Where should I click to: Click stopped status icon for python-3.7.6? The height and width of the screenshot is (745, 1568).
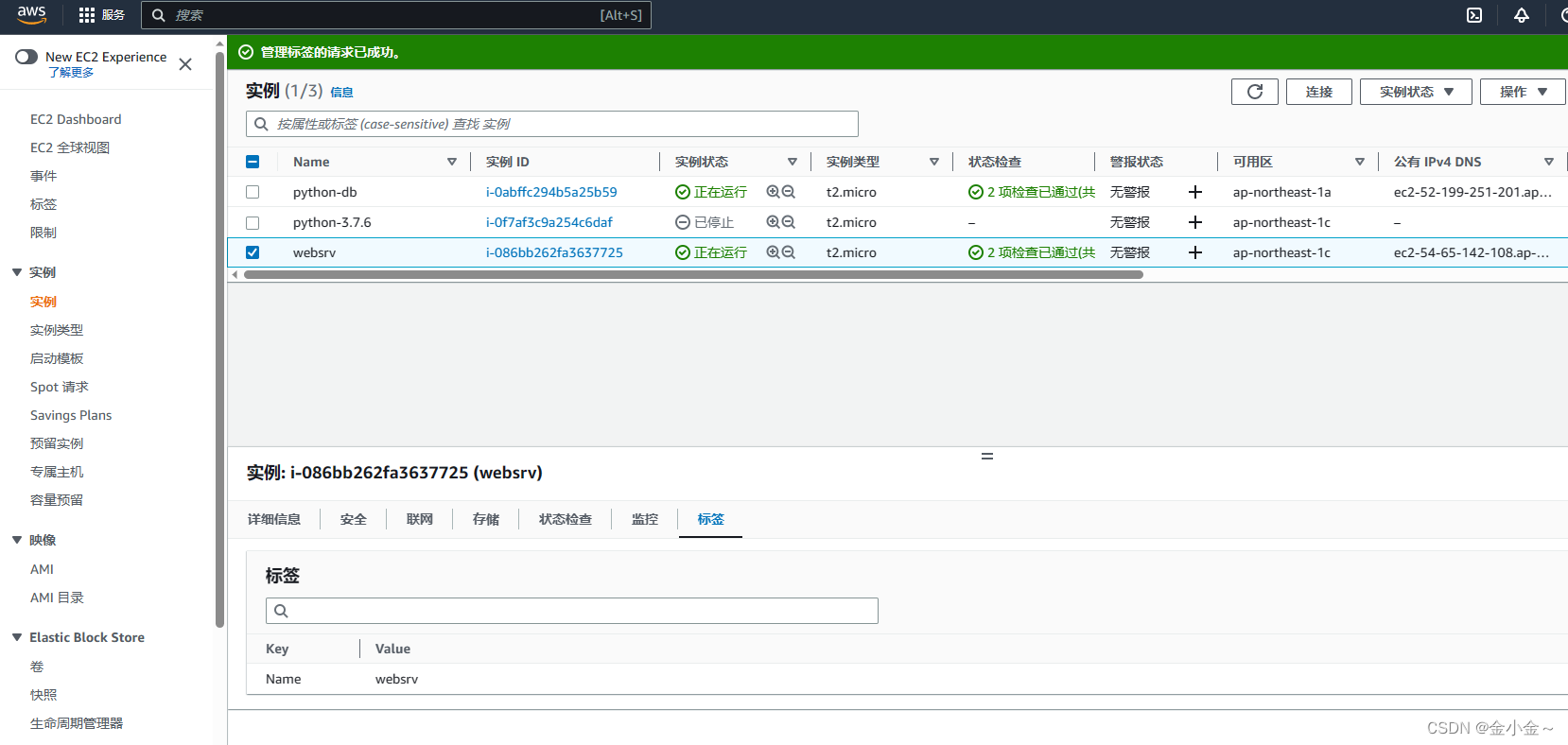pos(682,222)
